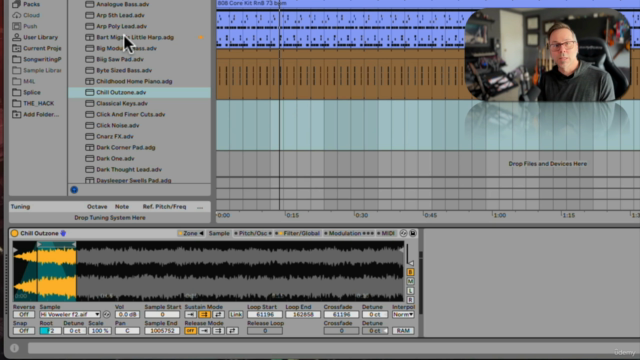
Task: Toggle the Chill Outzone device activator
Action: 15,233
